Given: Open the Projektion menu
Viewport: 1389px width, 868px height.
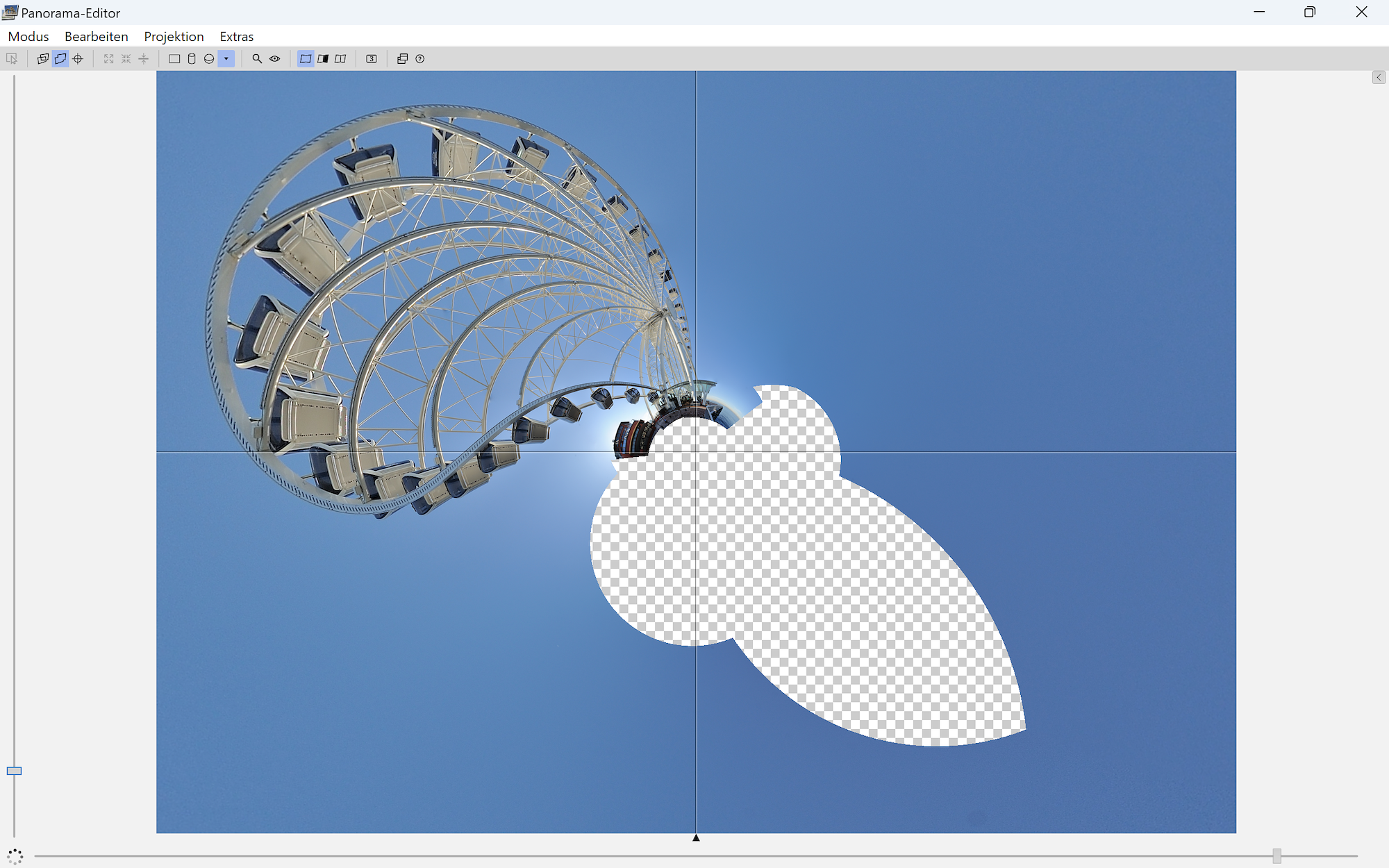Looking at the screenshot, I should pyautogui.click(x=174, y=36).
